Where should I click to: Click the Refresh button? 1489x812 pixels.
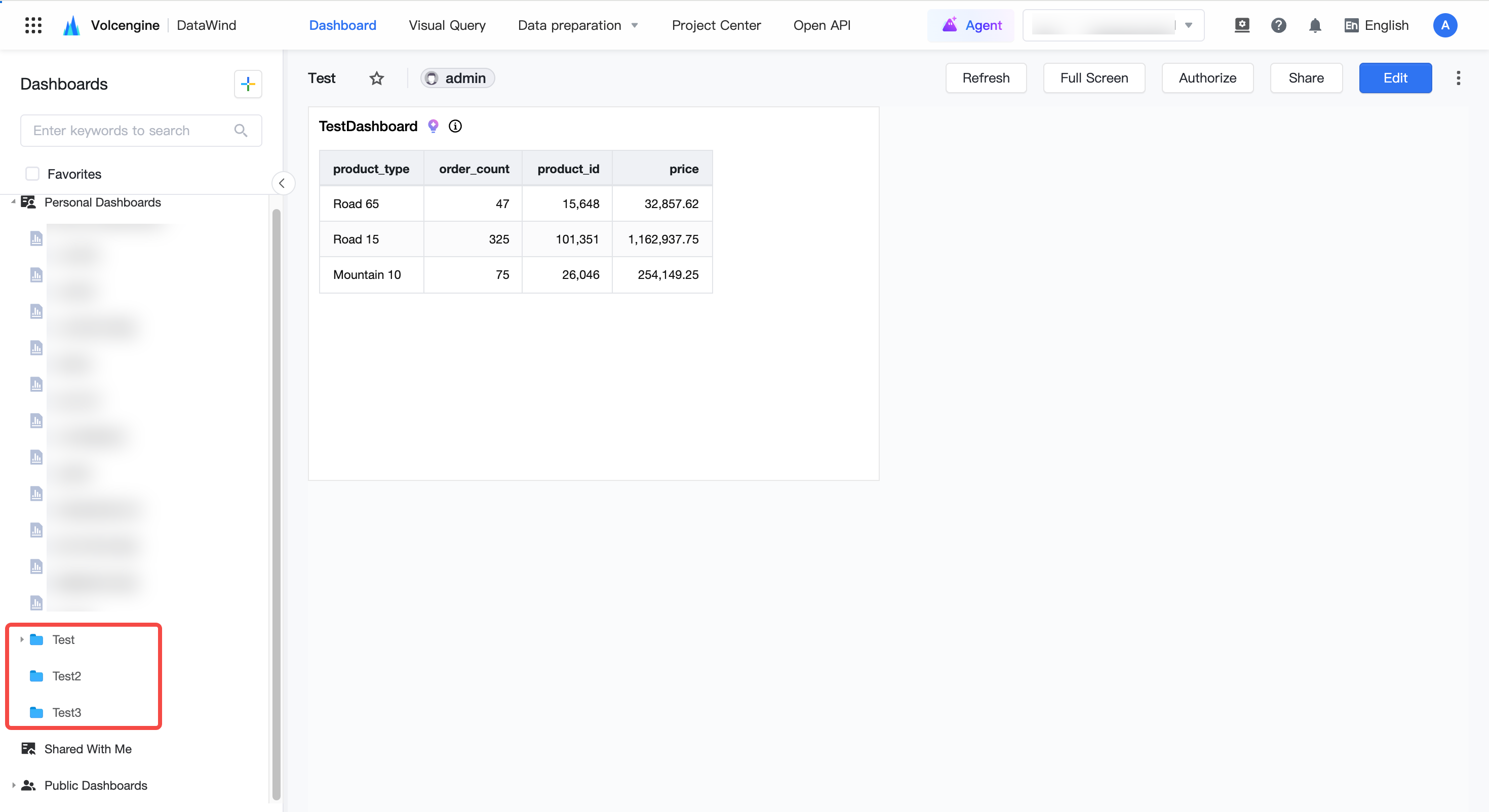(986, 78)
